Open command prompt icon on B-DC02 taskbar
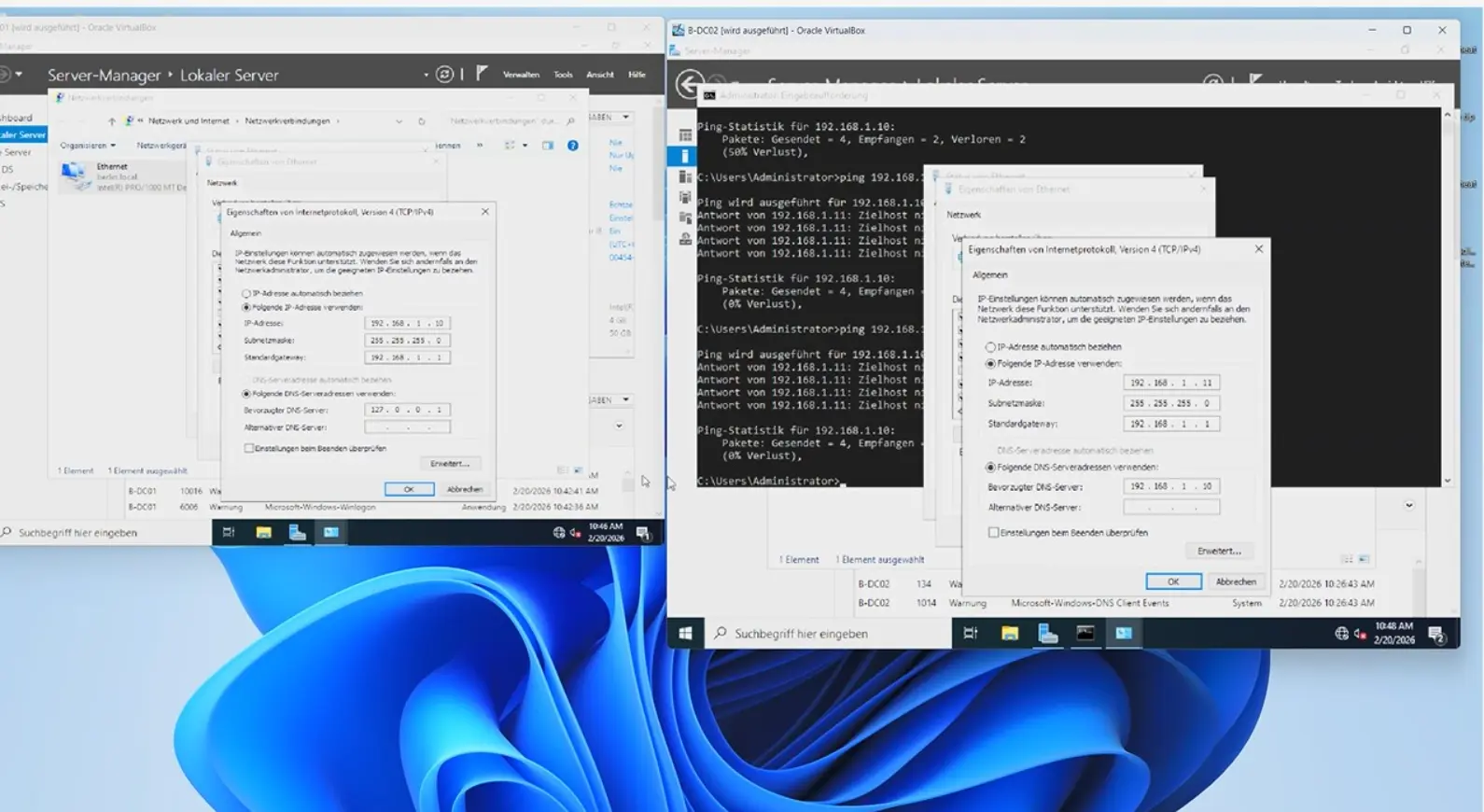The height and width of the screenshot is (812, 1484). (1085, 633)
